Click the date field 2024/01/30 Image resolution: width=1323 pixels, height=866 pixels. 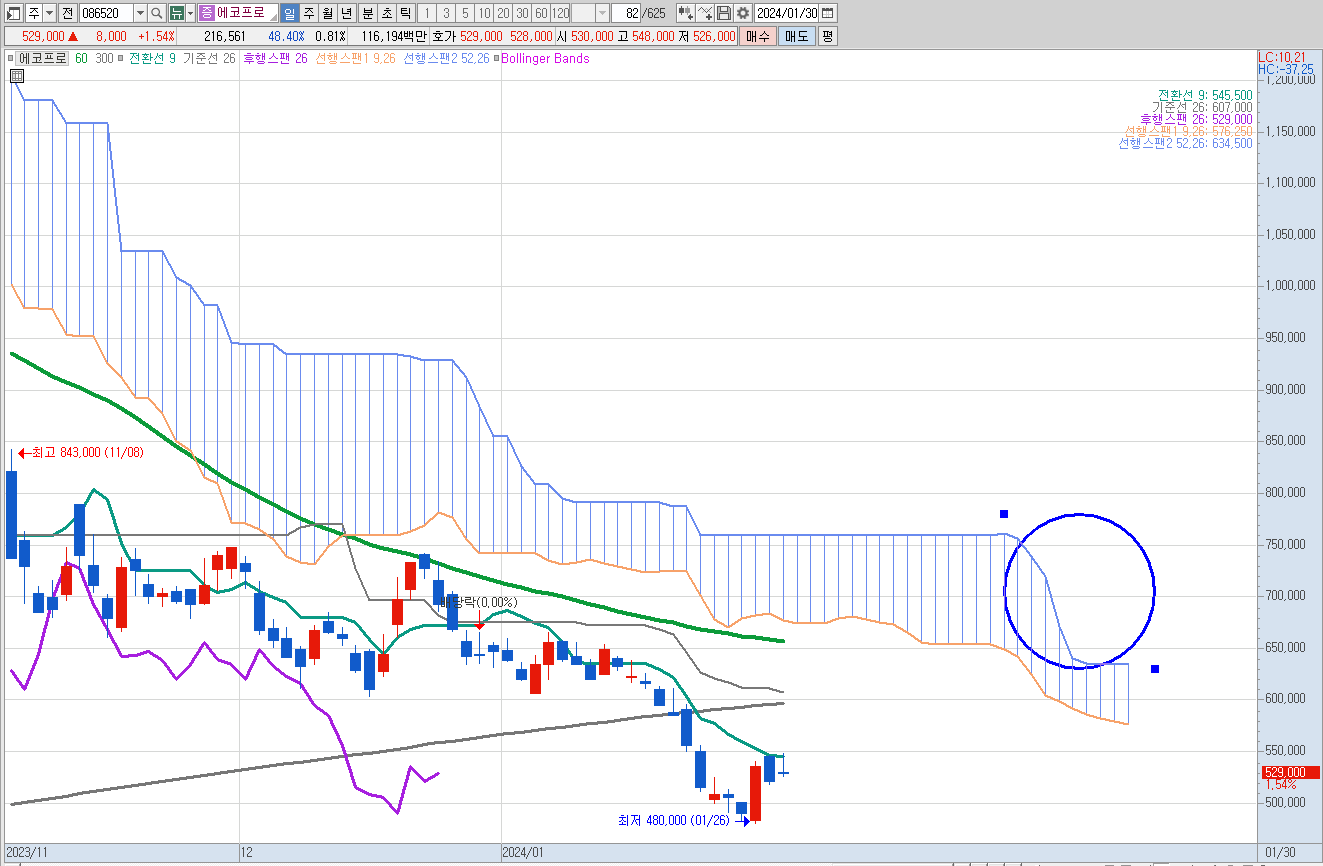(786, 13)
